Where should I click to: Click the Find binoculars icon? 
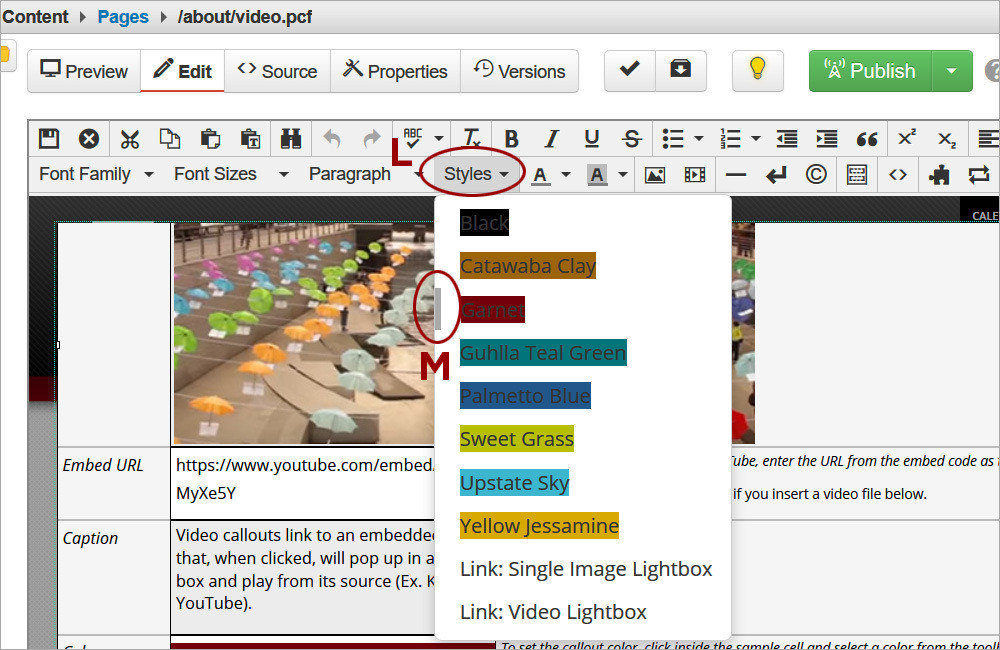coord(291,139)
